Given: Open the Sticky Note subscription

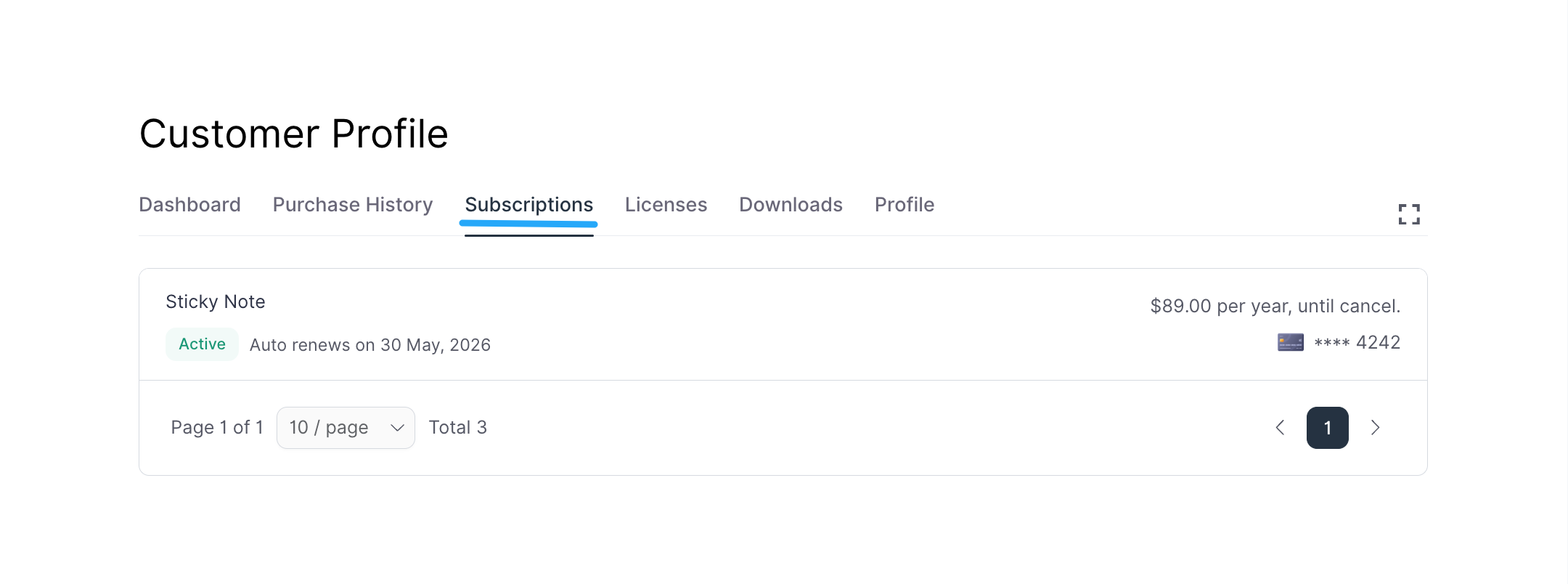Looking at the screenshot, I should pos(216,301).
